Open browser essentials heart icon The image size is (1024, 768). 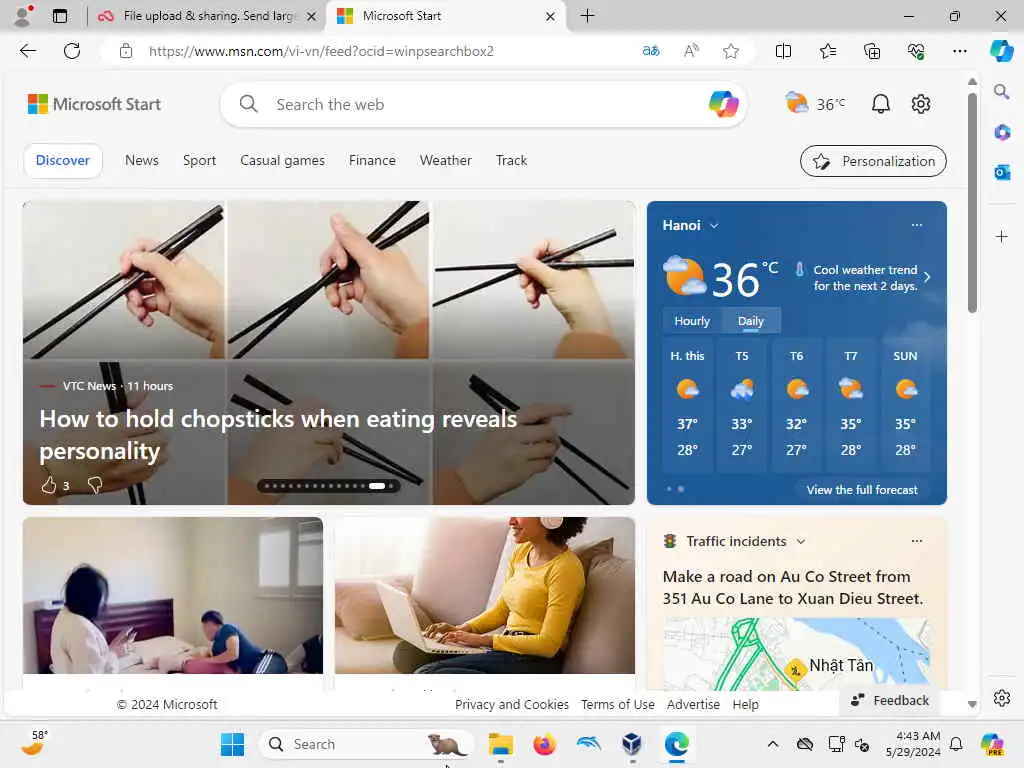pos(916,51)
